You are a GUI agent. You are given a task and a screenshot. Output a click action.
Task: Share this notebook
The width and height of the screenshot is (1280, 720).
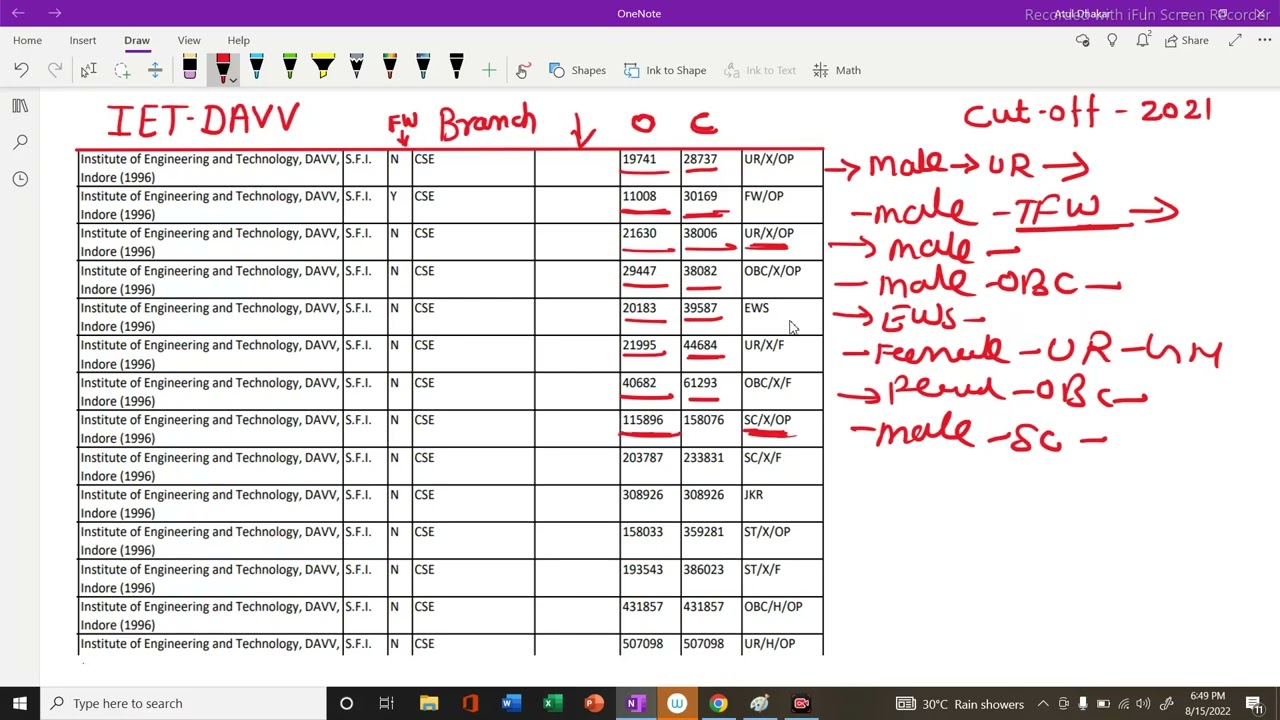tap(1187, 40)
